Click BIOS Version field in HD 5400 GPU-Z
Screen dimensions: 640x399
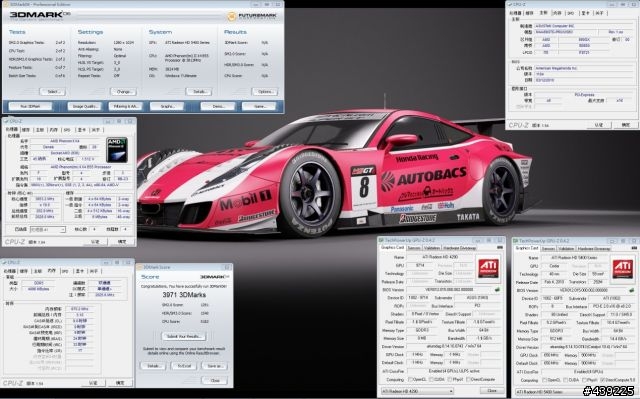(x=584, y=290)
